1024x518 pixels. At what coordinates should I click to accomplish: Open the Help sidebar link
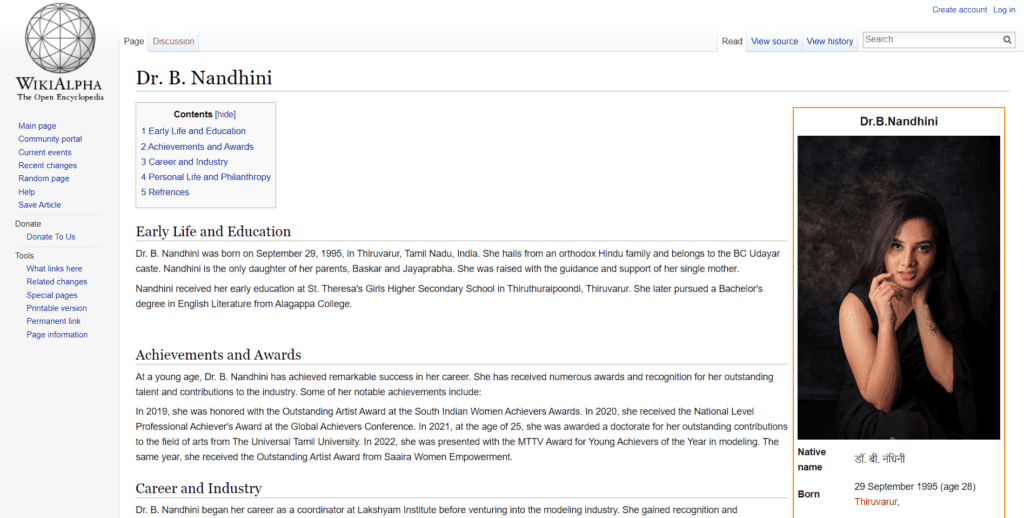(x=27, y=192)
